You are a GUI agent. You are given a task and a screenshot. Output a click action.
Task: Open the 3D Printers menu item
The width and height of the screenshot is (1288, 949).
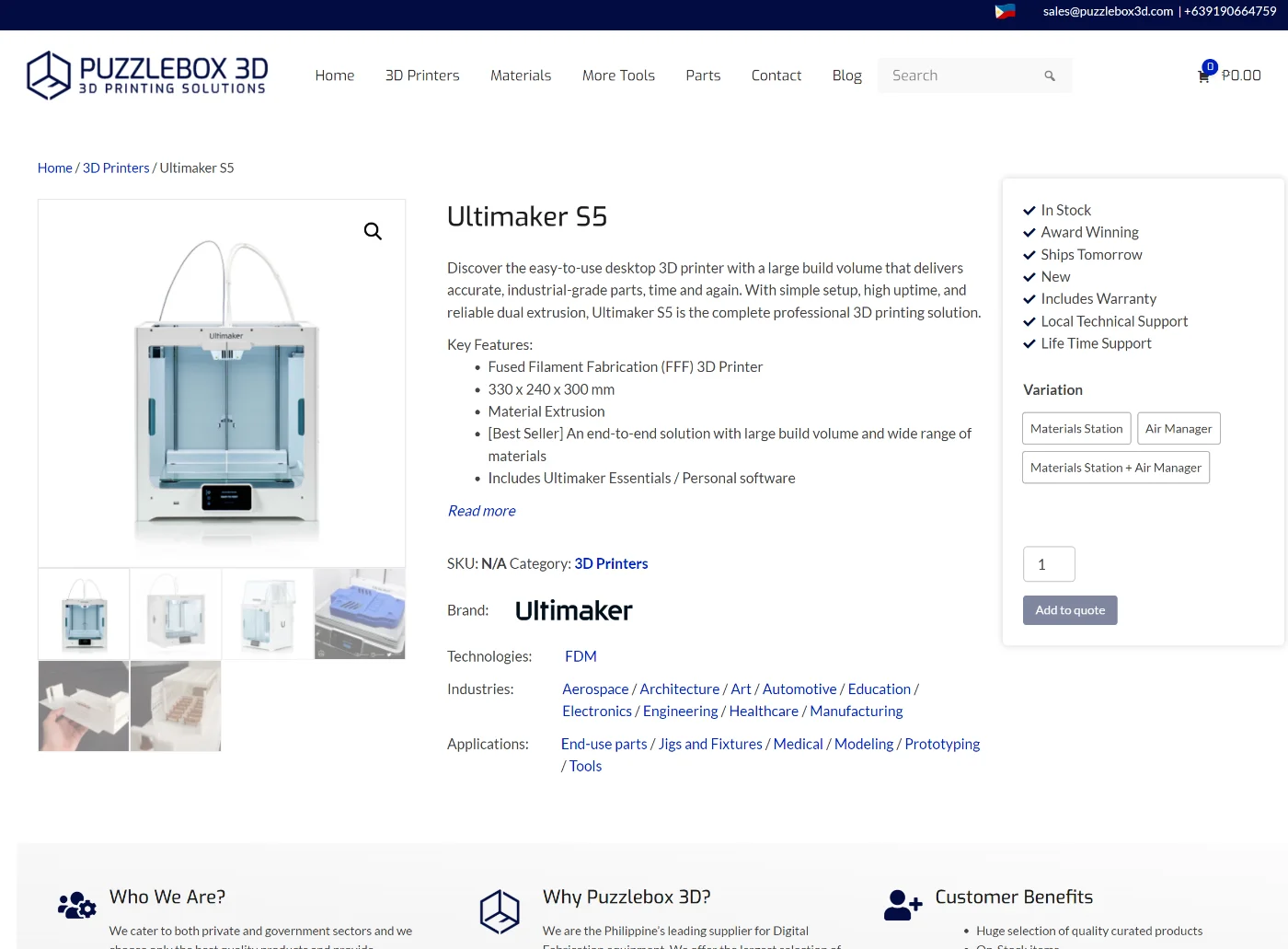pyautogui.click(x=422, y=75)
